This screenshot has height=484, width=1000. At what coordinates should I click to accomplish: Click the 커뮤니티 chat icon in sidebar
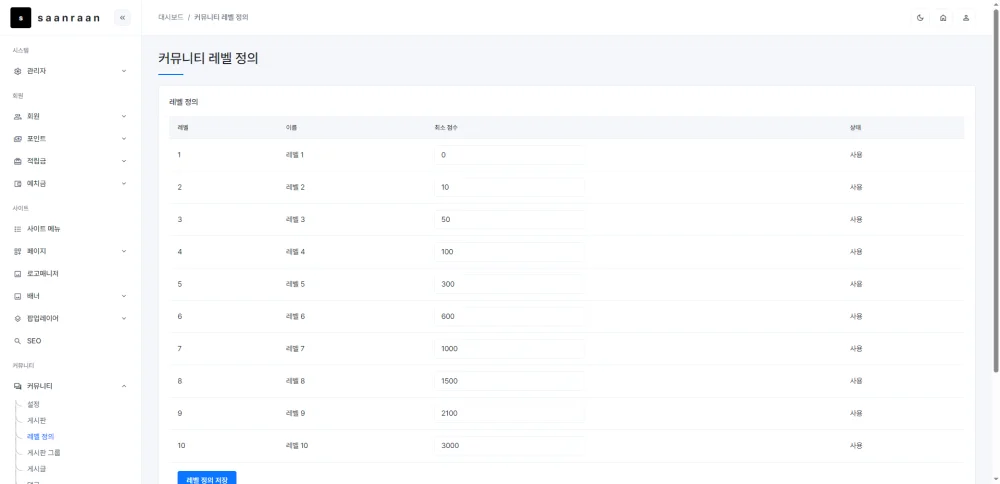point(18,386)
